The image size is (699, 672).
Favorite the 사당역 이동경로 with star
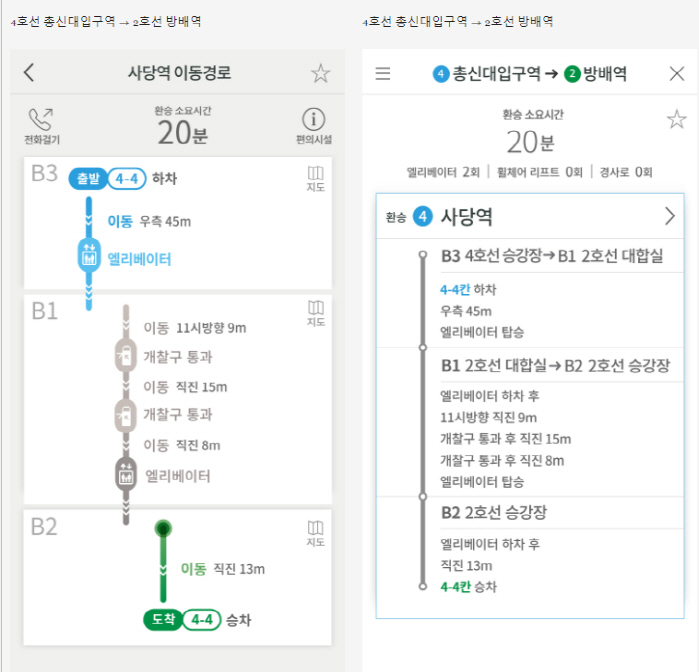click(320, 73)
